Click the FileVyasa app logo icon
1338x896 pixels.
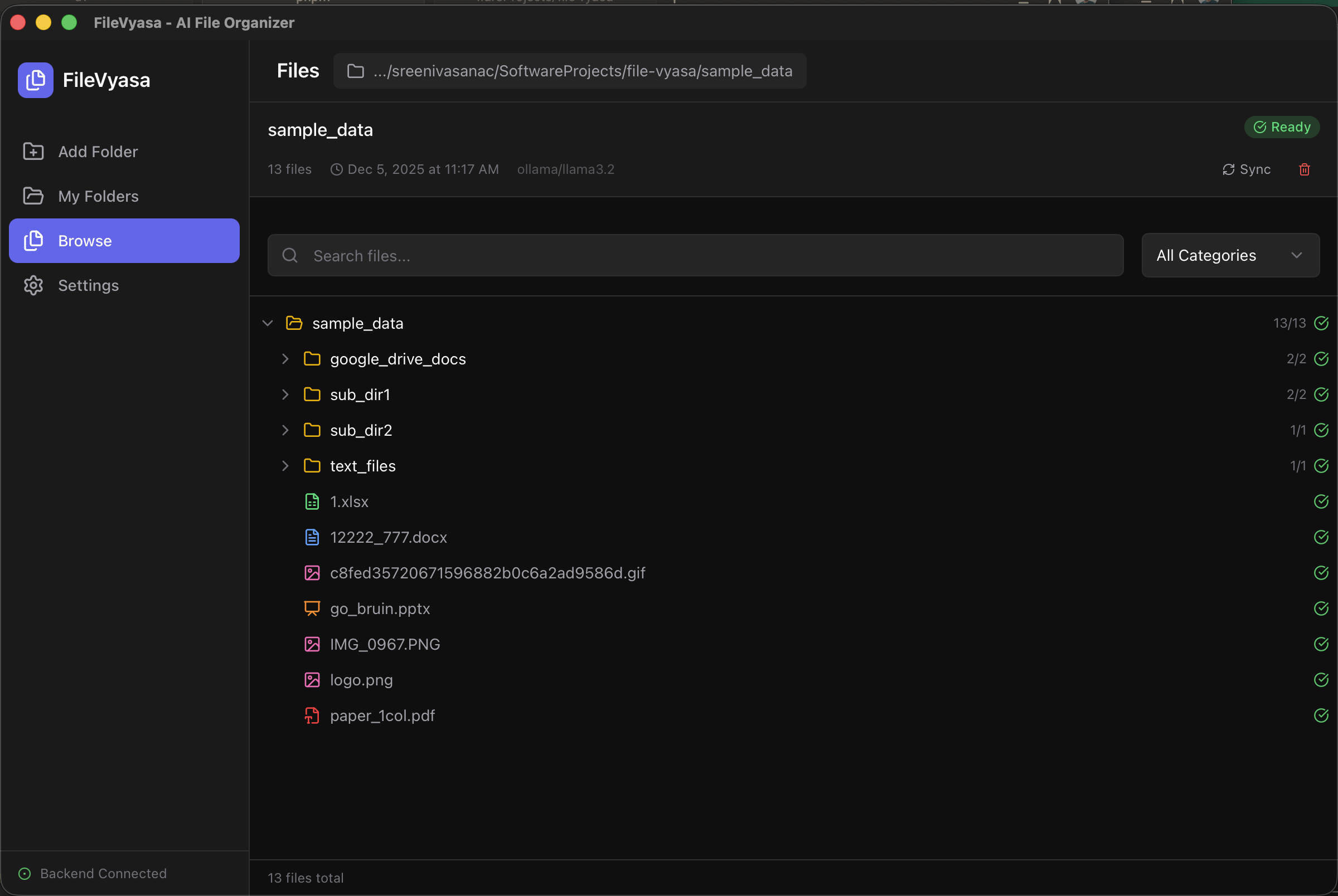tap(35, 80)
